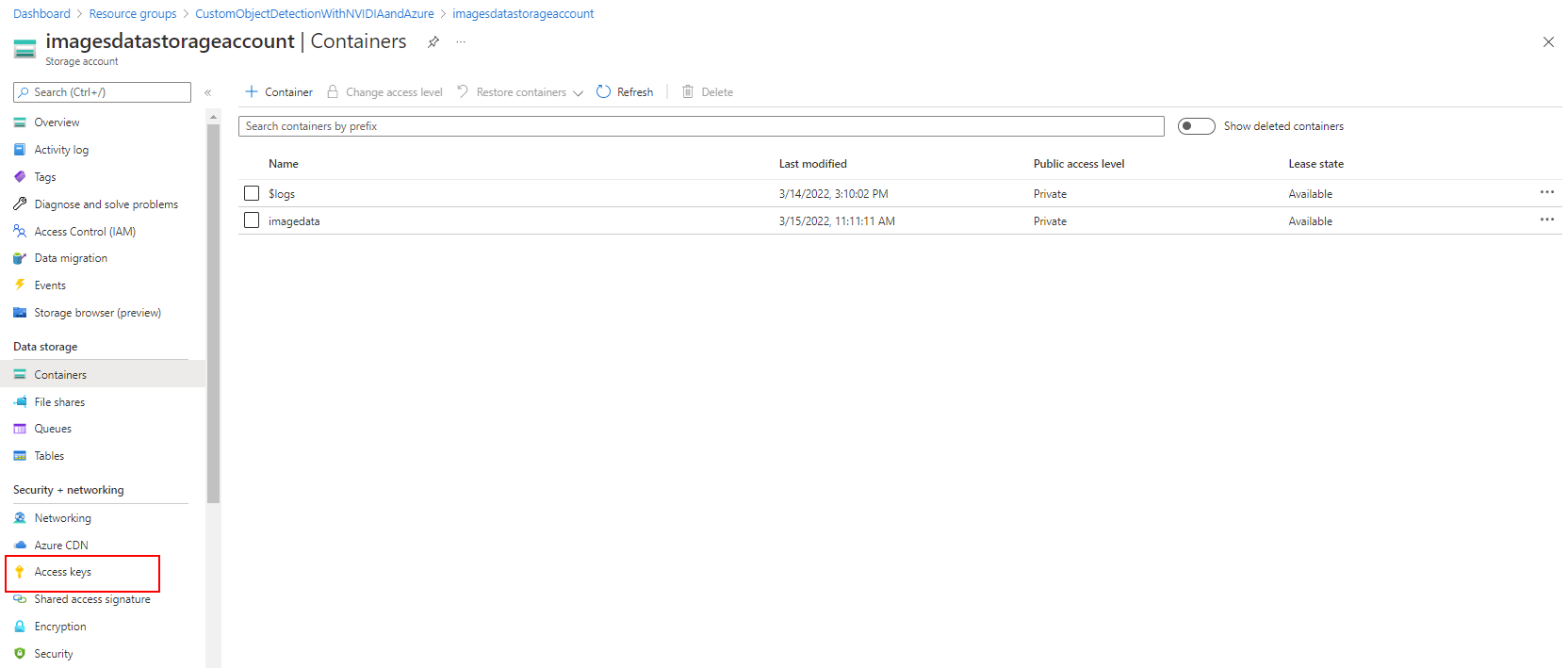The width and height of the screenshot is (1568, 668).
Task: Select '3/14/2022, 3:10:02 PM' timestamp cell
Action: (833, 194)
